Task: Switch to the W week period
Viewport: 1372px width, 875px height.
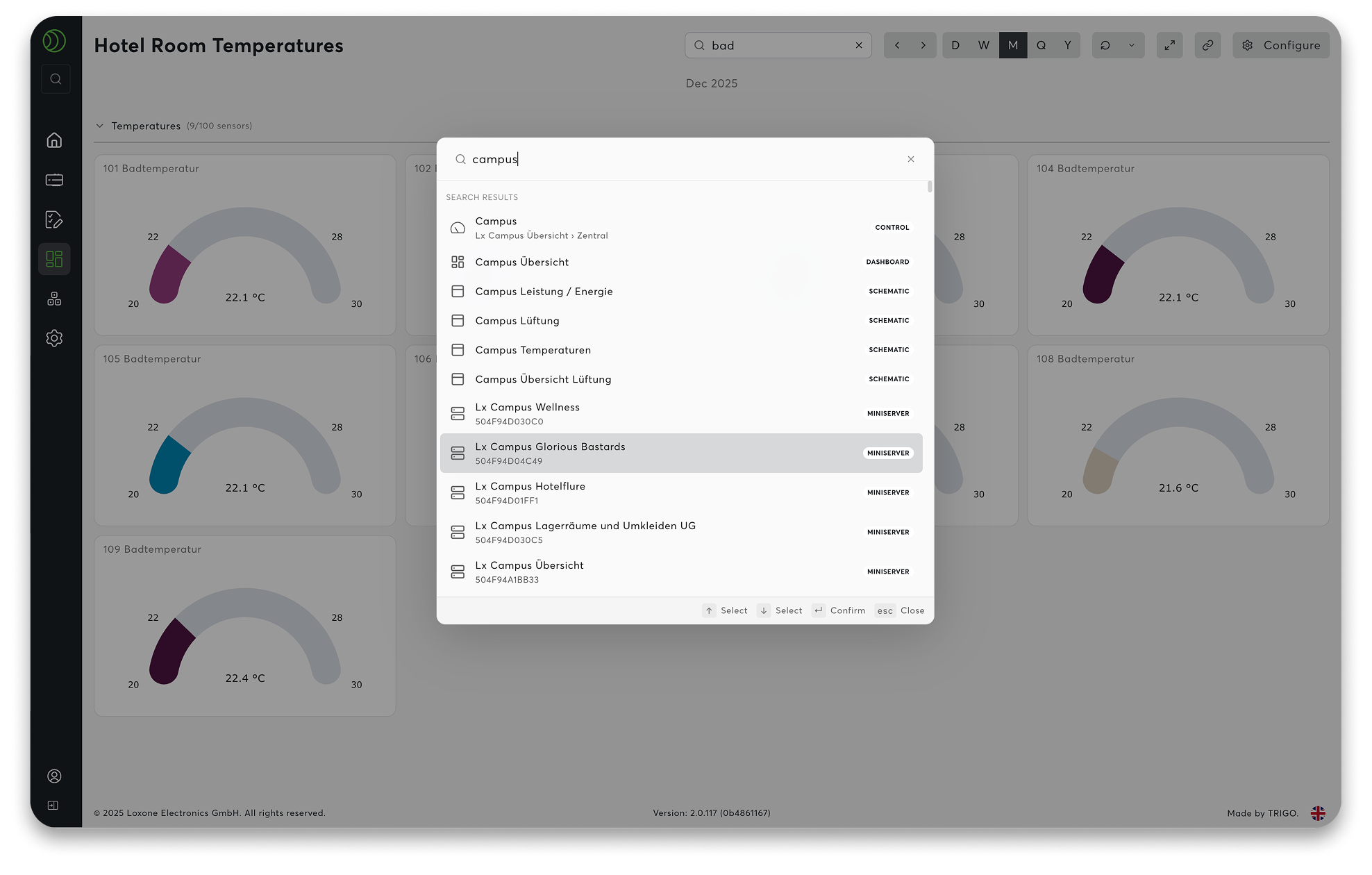Action: (x=984, y=45)
